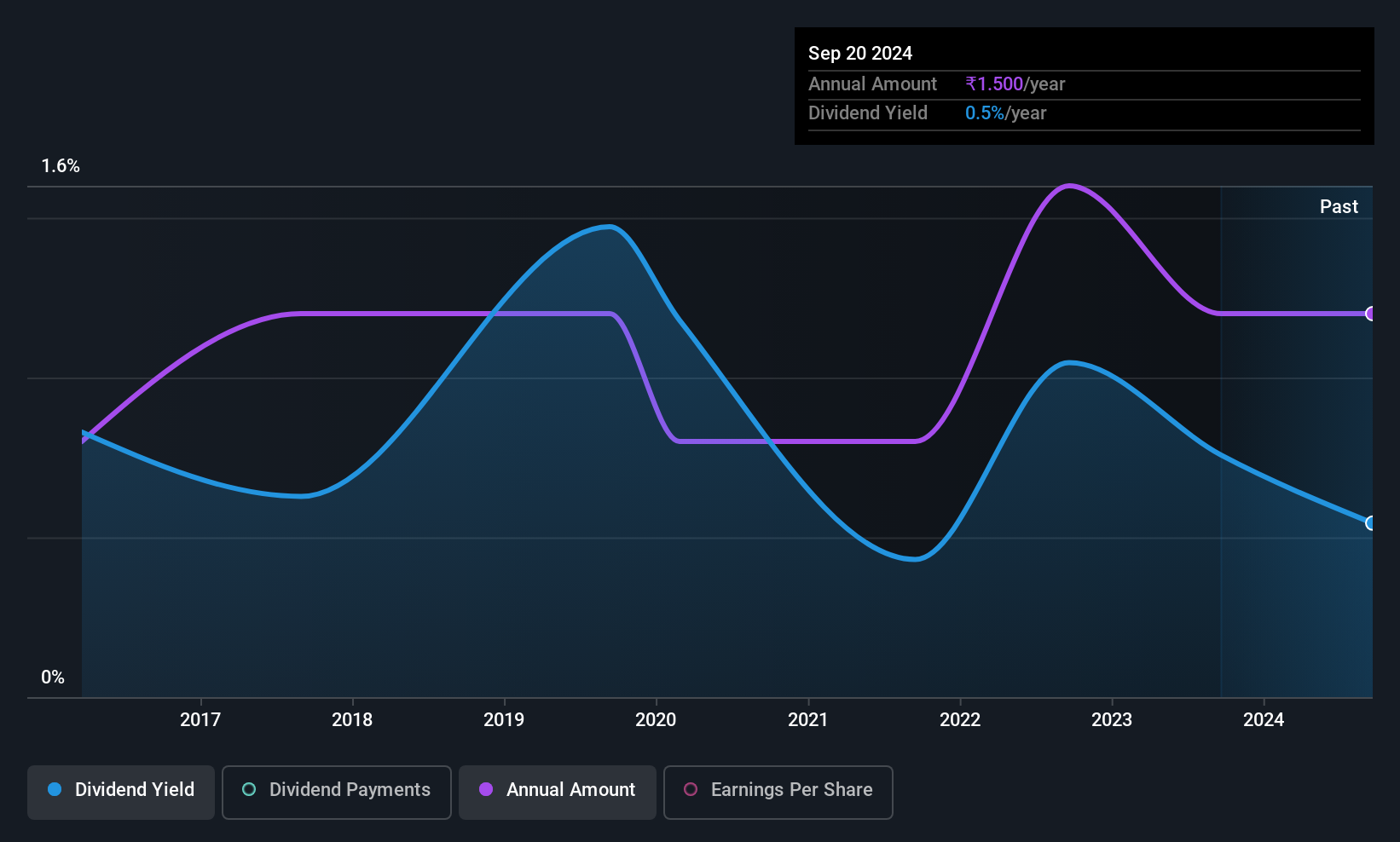The image size is (1400, 842).
Task: Click the 2017 x-axis label
Action: click(200, 719)
